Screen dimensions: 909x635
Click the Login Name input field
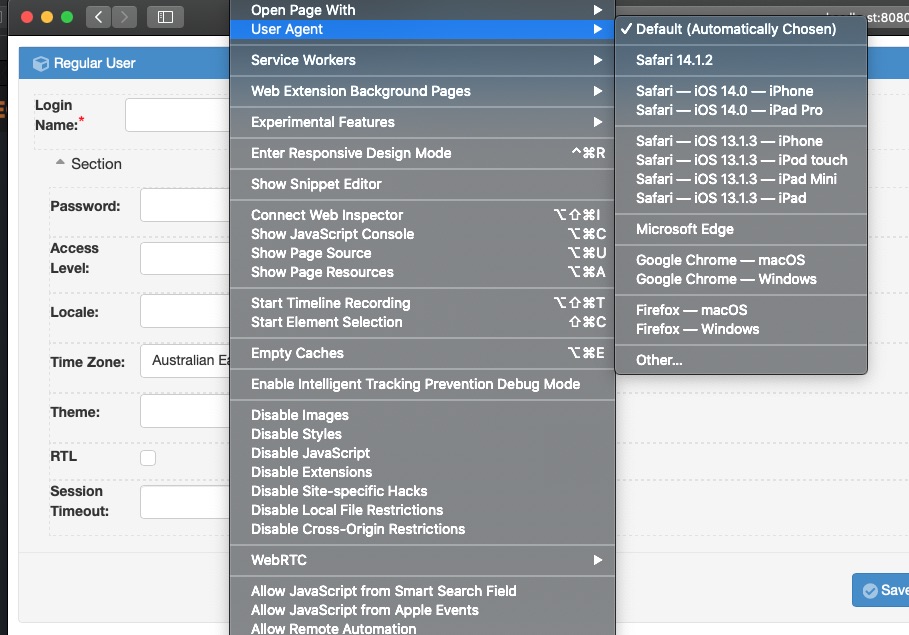click(177, 115)
